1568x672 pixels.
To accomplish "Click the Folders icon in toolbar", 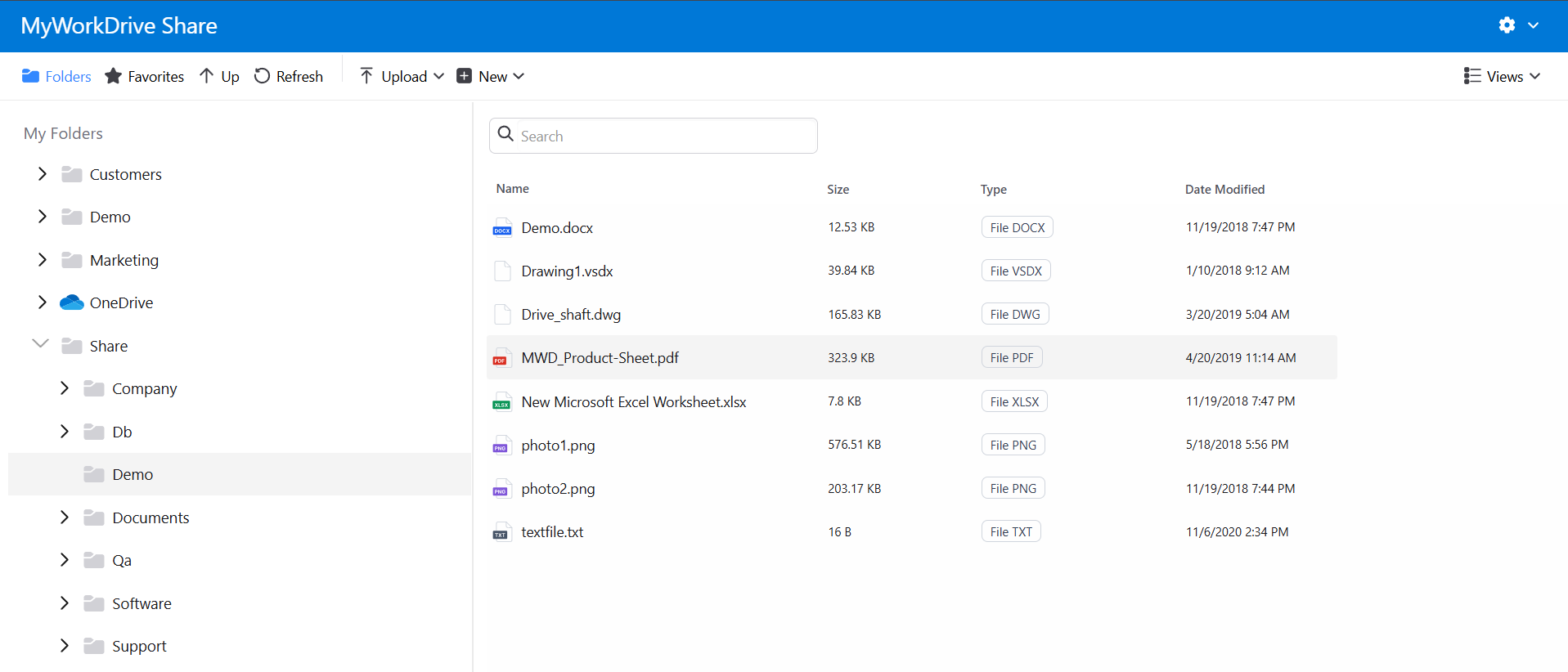I will 31,76.
